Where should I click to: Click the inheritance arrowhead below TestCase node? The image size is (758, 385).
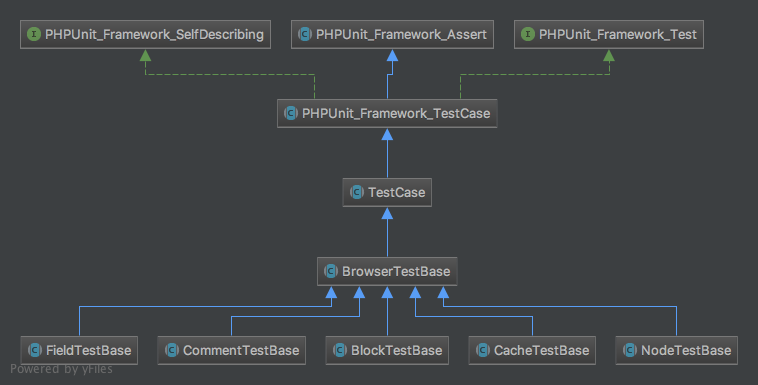387,213
